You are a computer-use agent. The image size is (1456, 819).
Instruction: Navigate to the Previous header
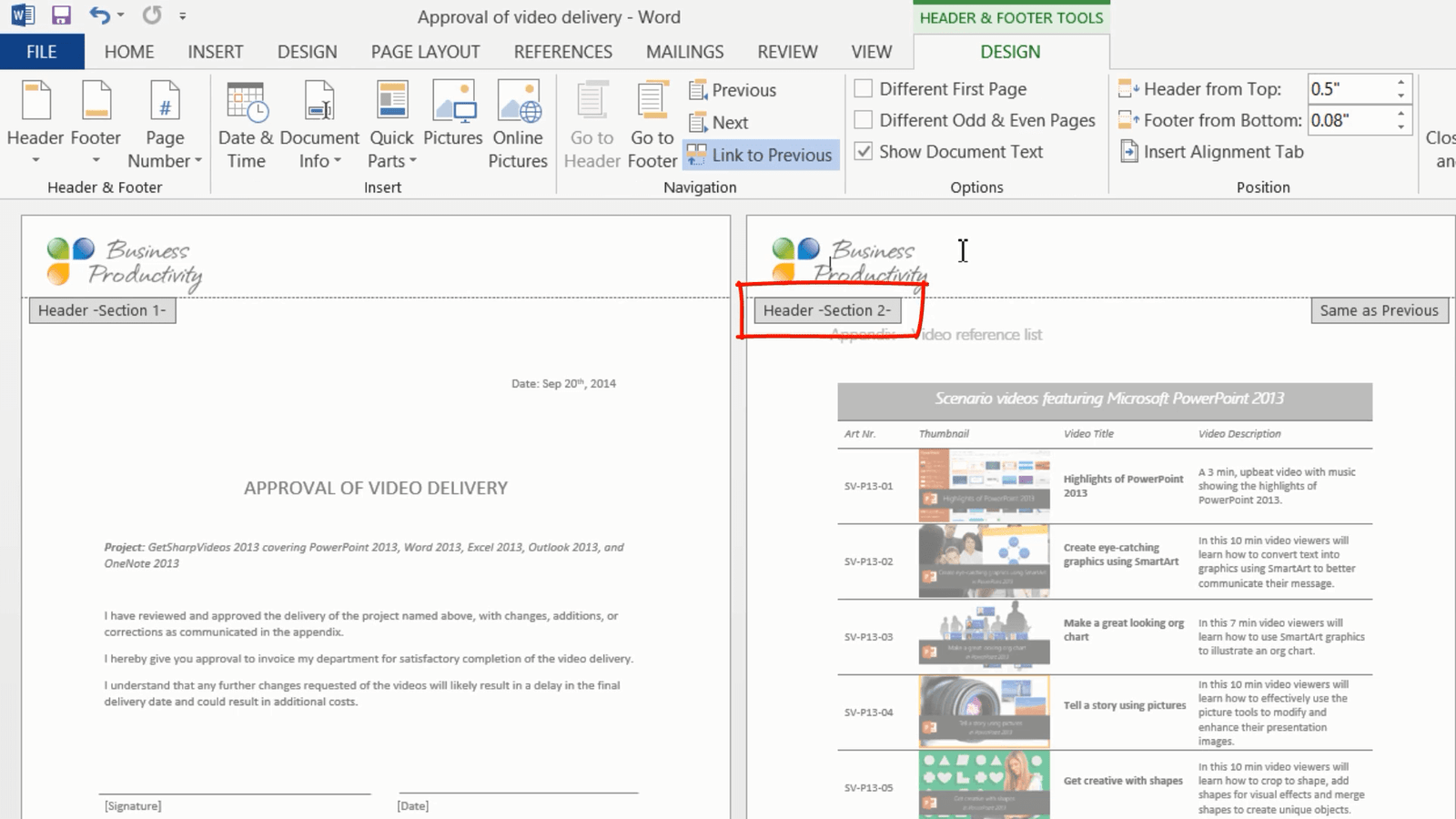(732, 89)
